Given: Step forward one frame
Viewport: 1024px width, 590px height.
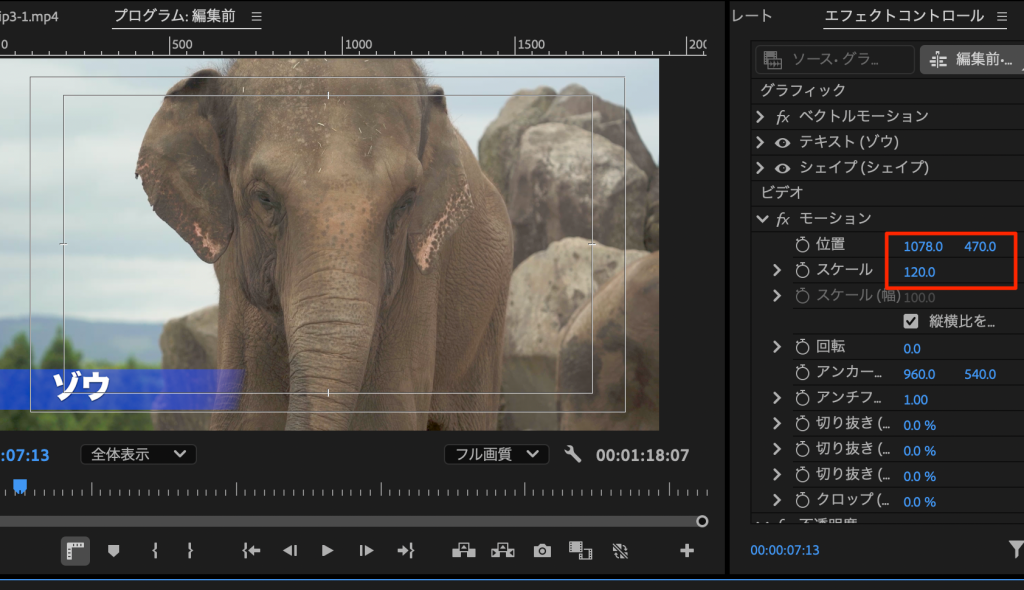Looking at the screenshot, I should click(x=366, y=550).
